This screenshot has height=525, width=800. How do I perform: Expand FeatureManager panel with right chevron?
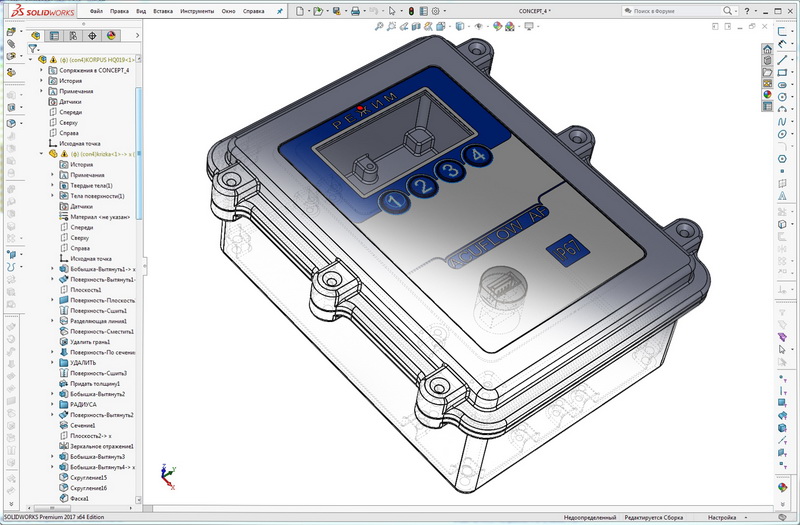coord(137,35)
